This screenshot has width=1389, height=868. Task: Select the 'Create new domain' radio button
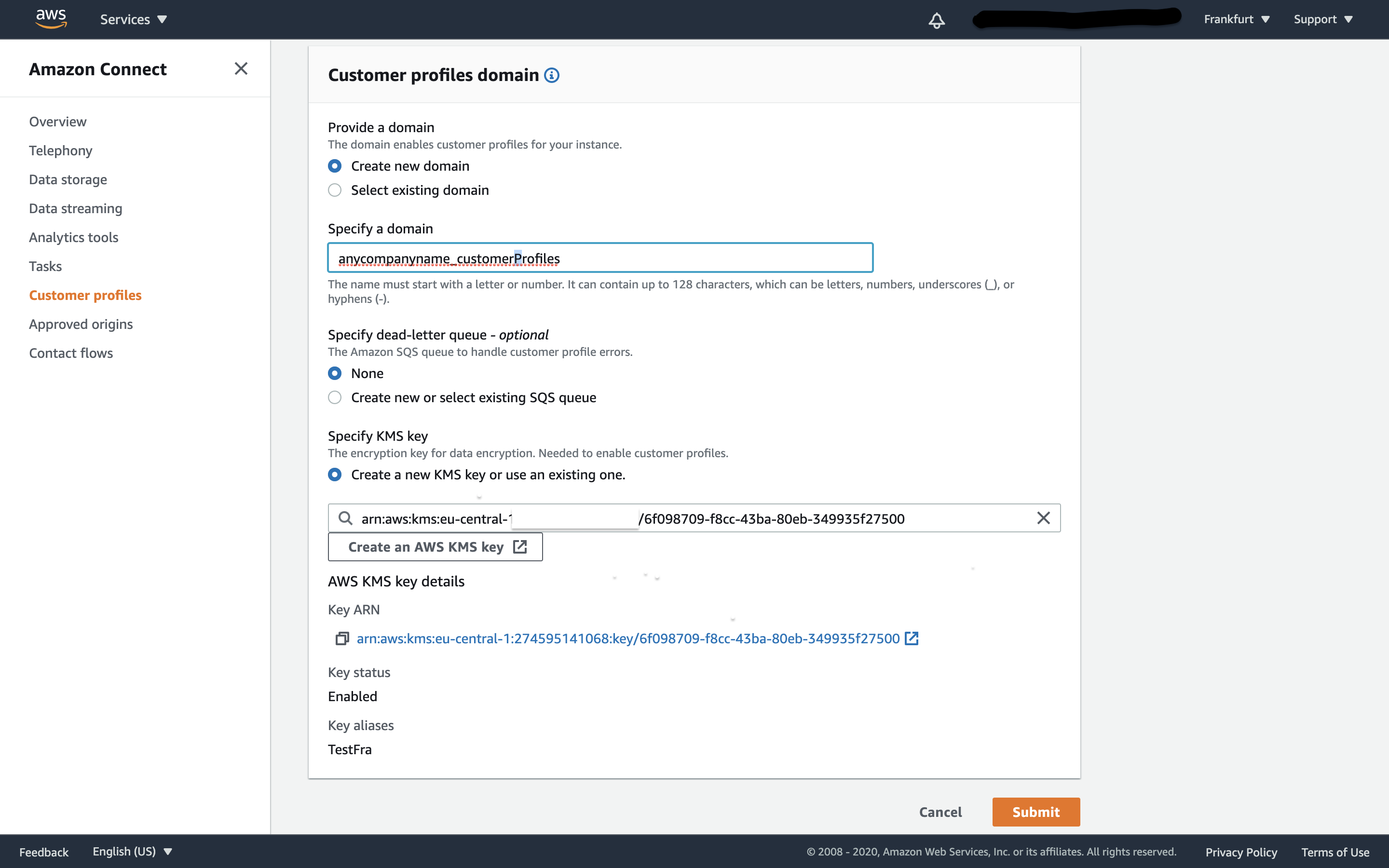click(335, 166)
